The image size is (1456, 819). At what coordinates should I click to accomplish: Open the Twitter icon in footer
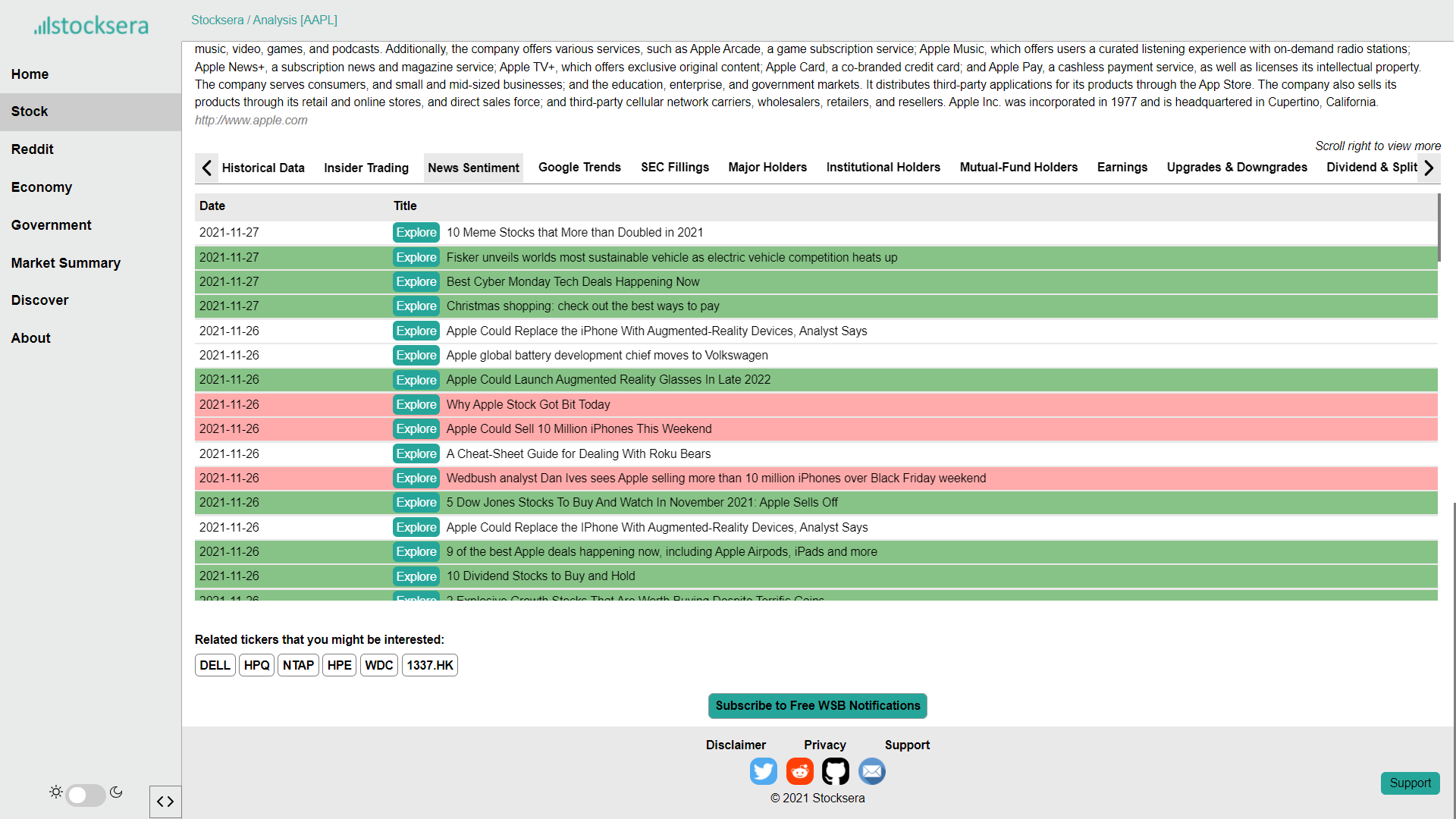pyautogui.click(x=763, y=771)
